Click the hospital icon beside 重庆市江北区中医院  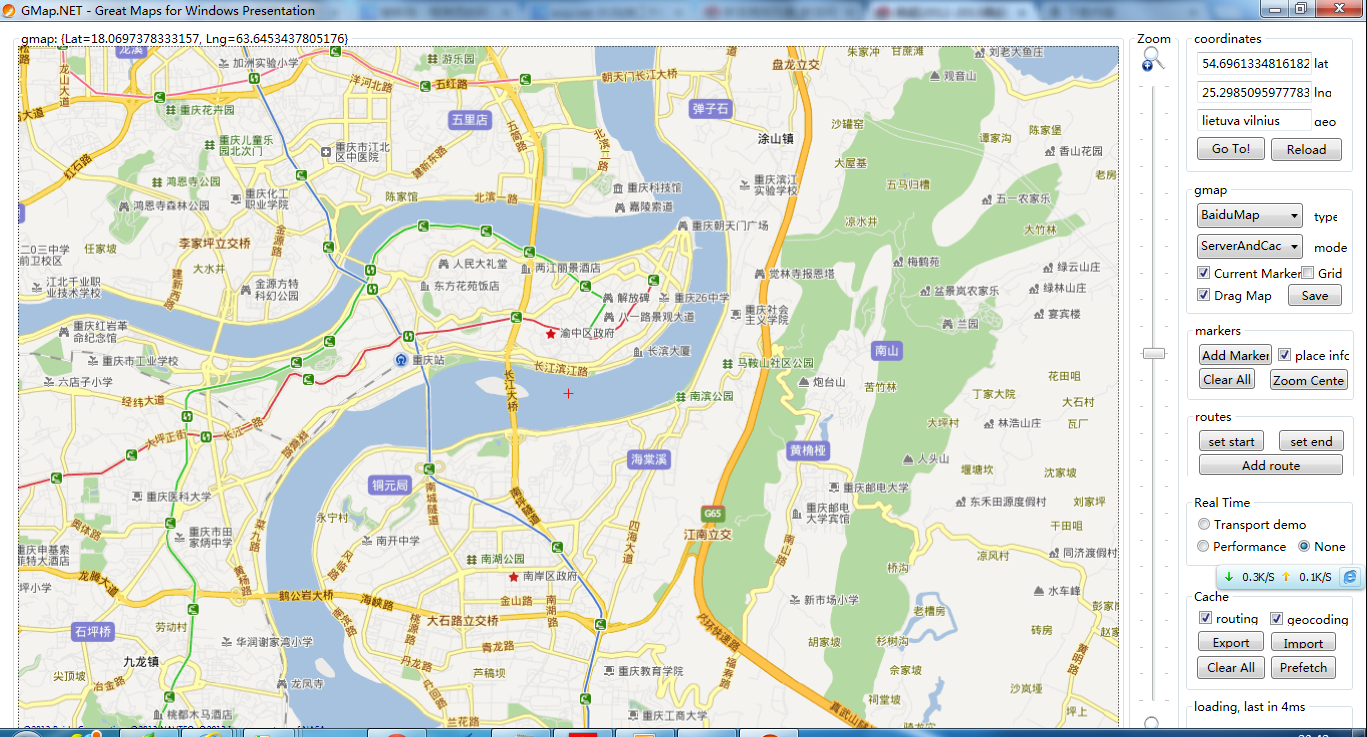(x=325, y=152)
